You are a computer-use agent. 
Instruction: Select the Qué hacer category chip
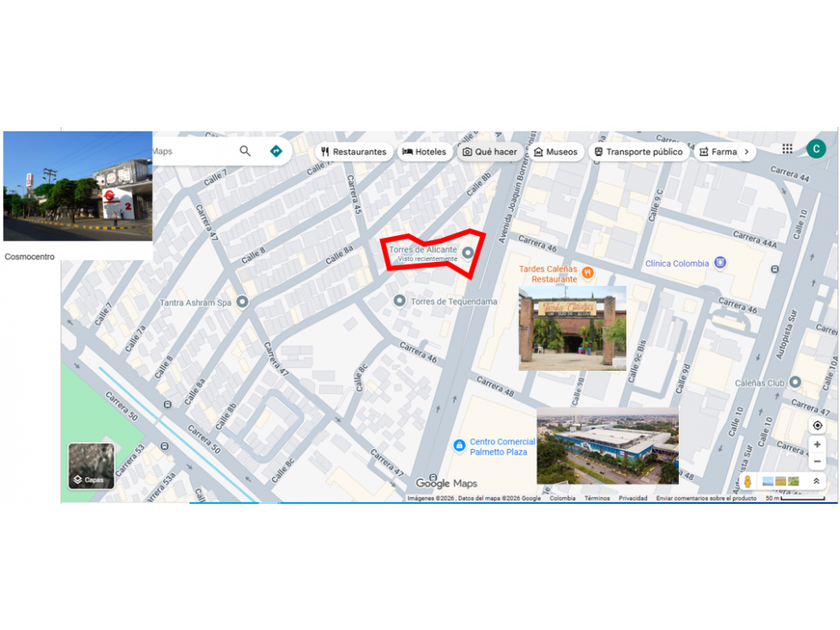pos(490,152)
